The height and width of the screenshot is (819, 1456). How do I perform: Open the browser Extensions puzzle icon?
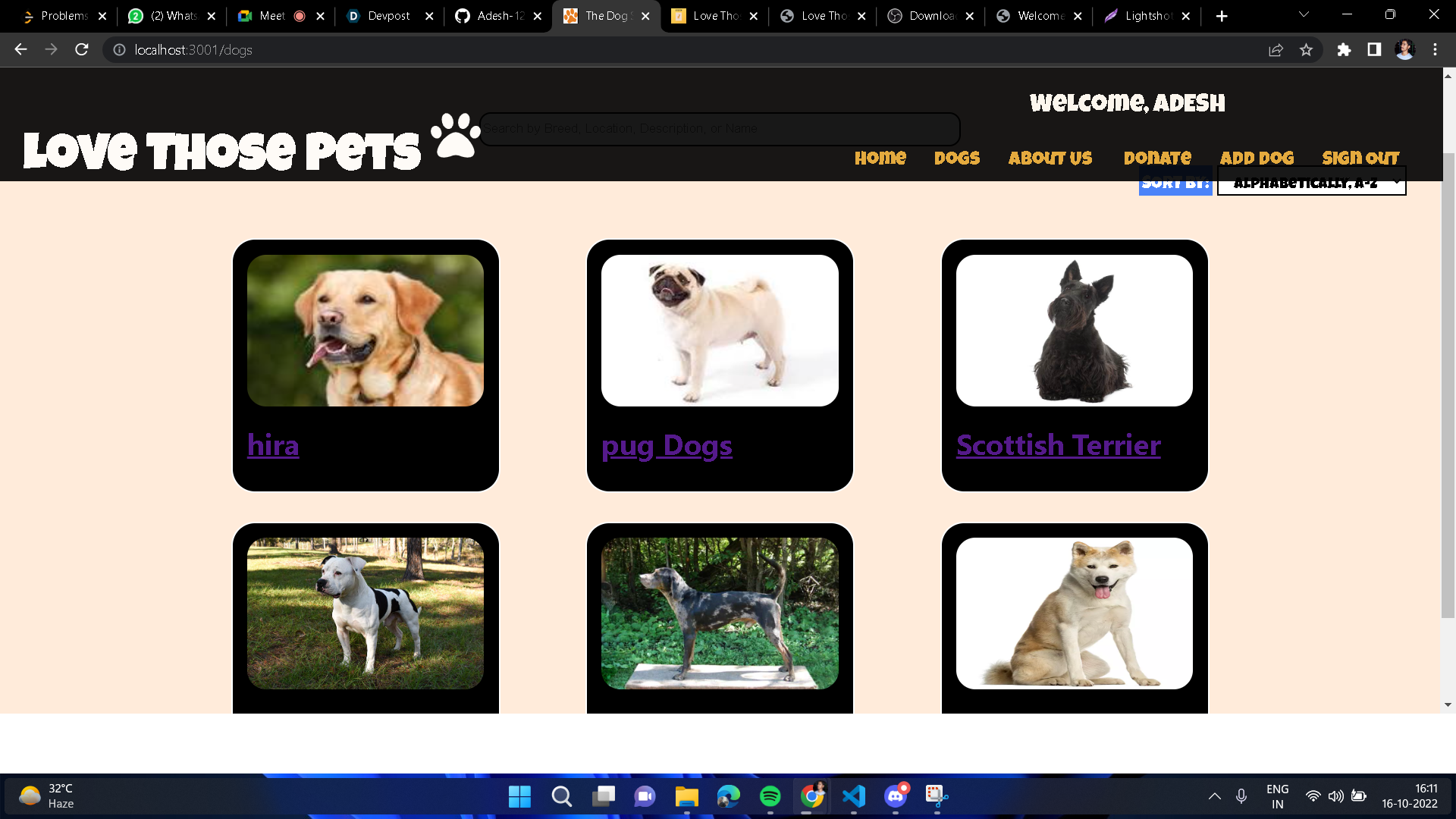pyautogui.click(x=1344, y=50)
